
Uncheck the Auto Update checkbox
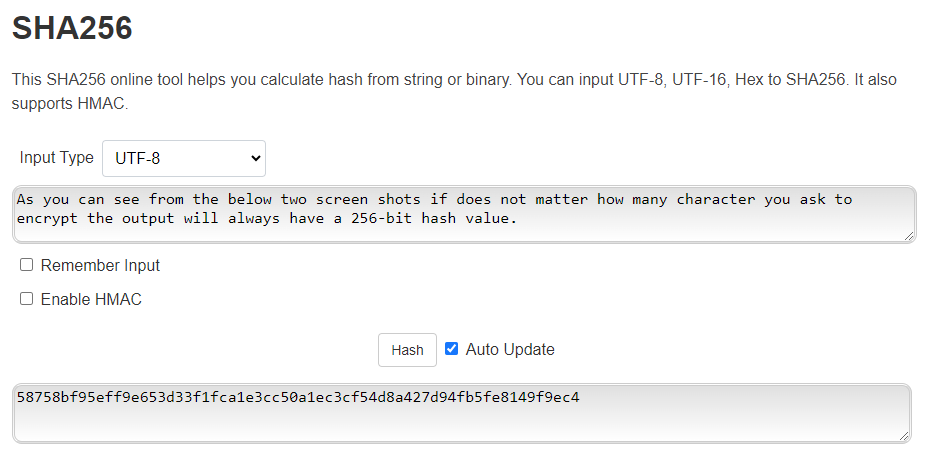tap(452, 349)
